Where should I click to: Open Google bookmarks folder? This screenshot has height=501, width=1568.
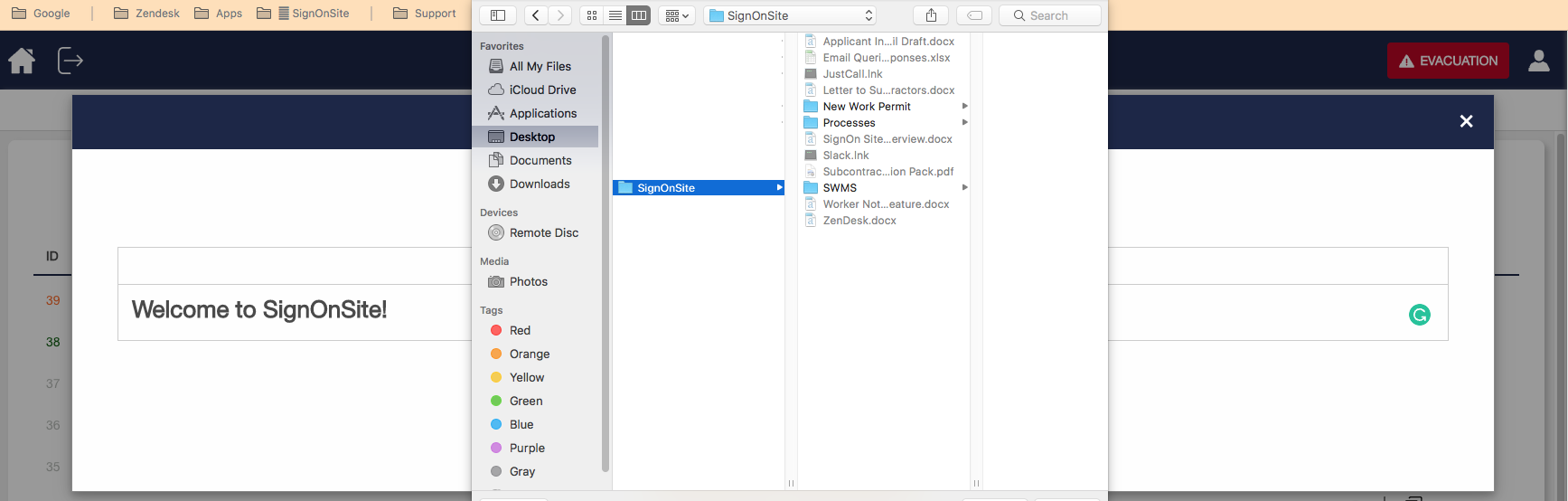(x=41, y=14)
